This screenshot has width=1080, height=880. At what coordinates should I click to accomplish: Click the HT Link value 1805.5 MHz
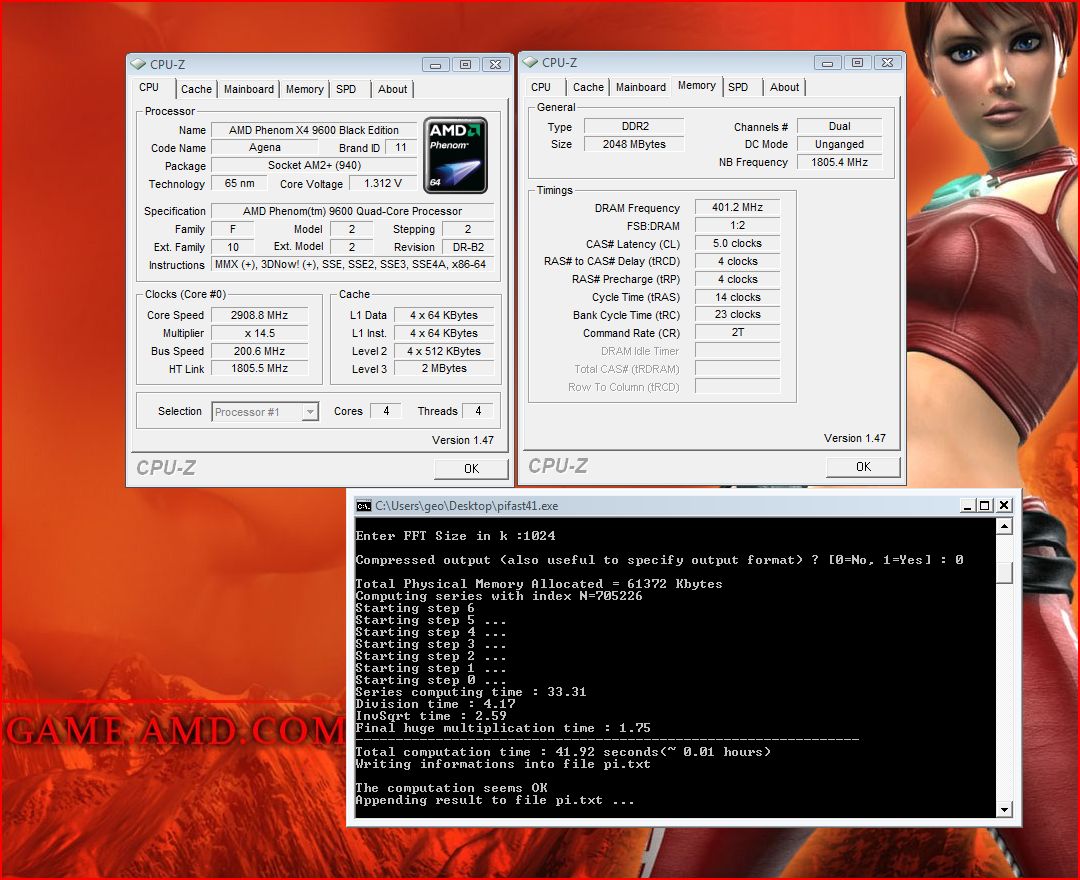(x=259, y=368)
